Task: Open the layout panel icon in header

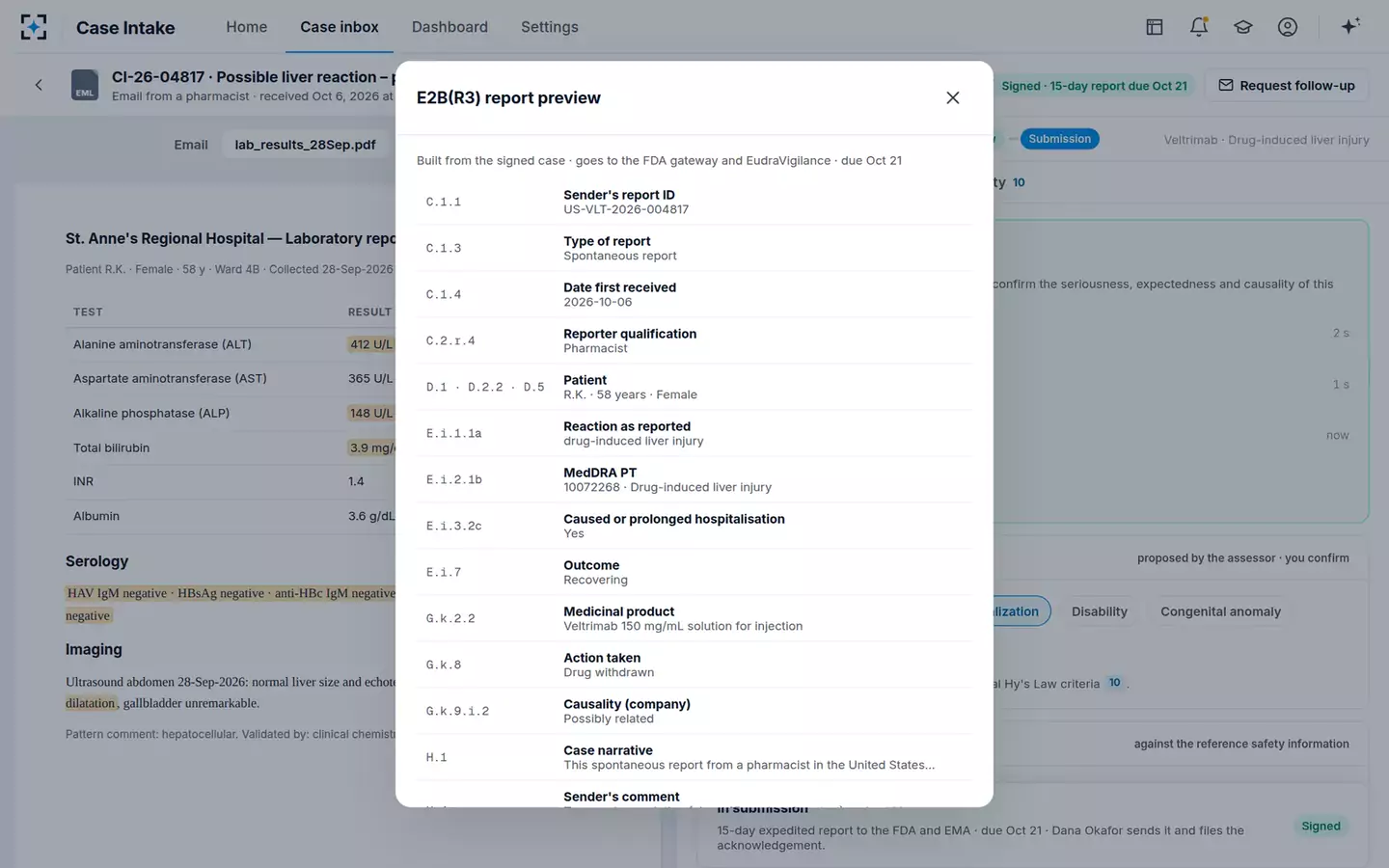Action: pyautogui.click(x=1155, y=27)
